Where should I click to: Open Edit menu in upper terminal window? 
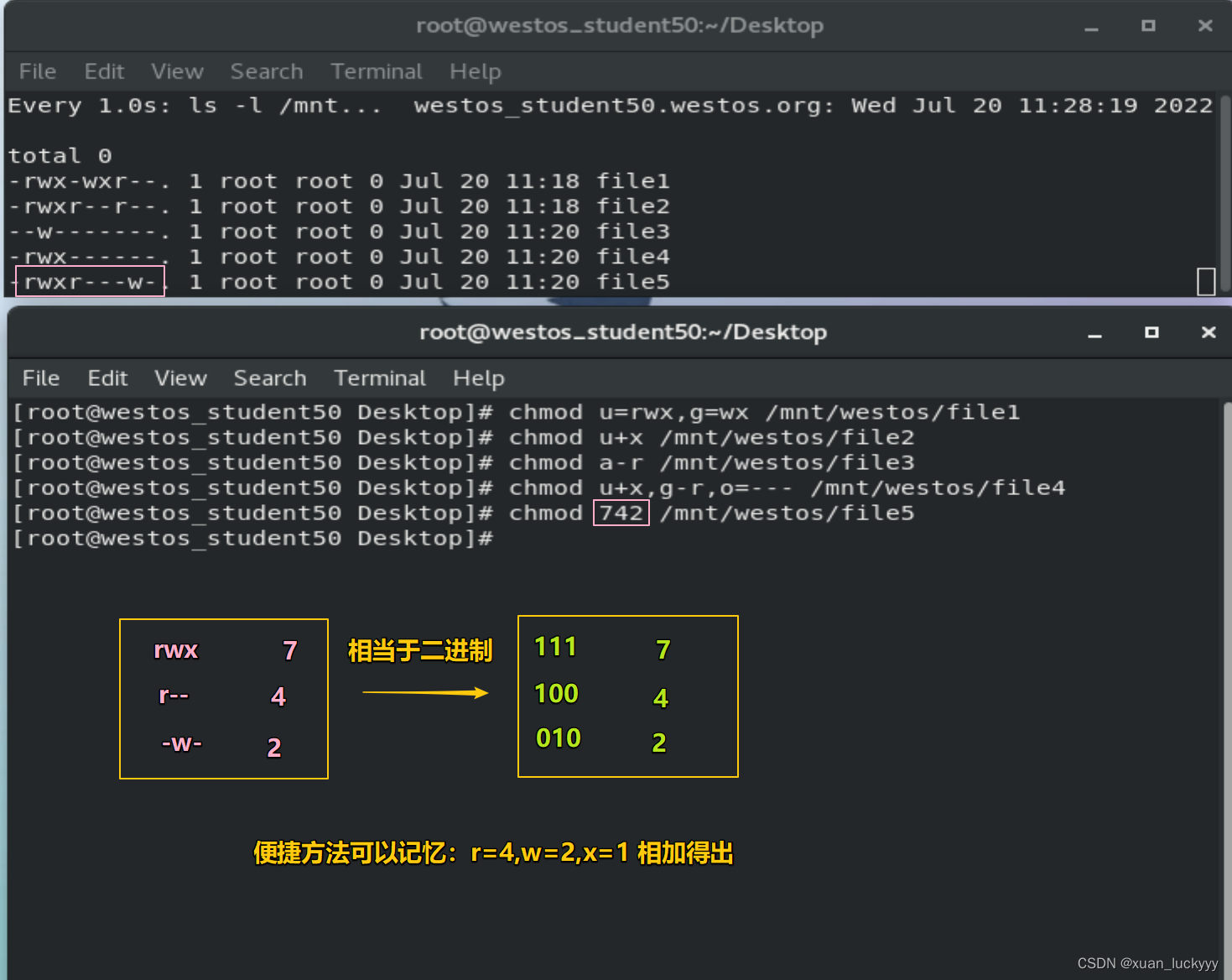click(x=104, y=71)
